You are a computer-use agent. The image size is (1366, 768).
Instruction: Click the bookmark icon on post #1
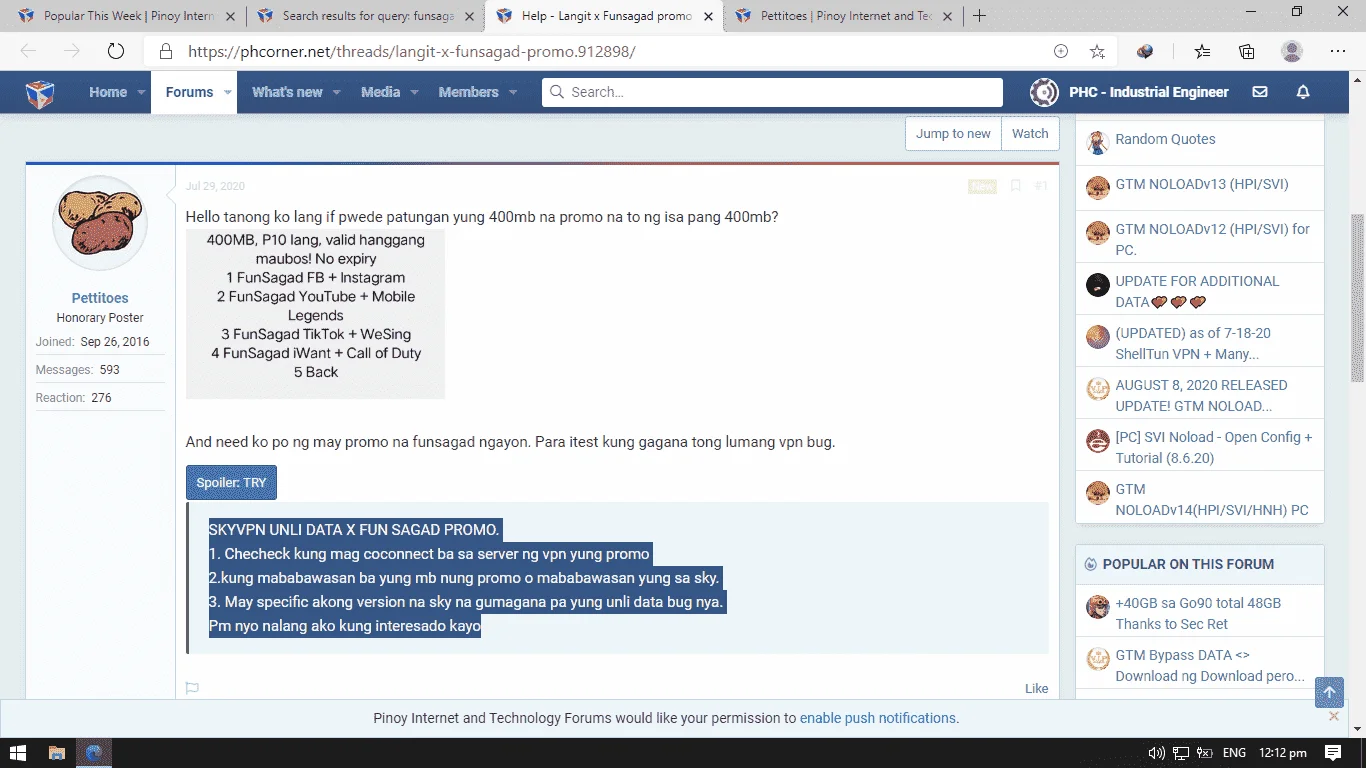(1015, 186)
